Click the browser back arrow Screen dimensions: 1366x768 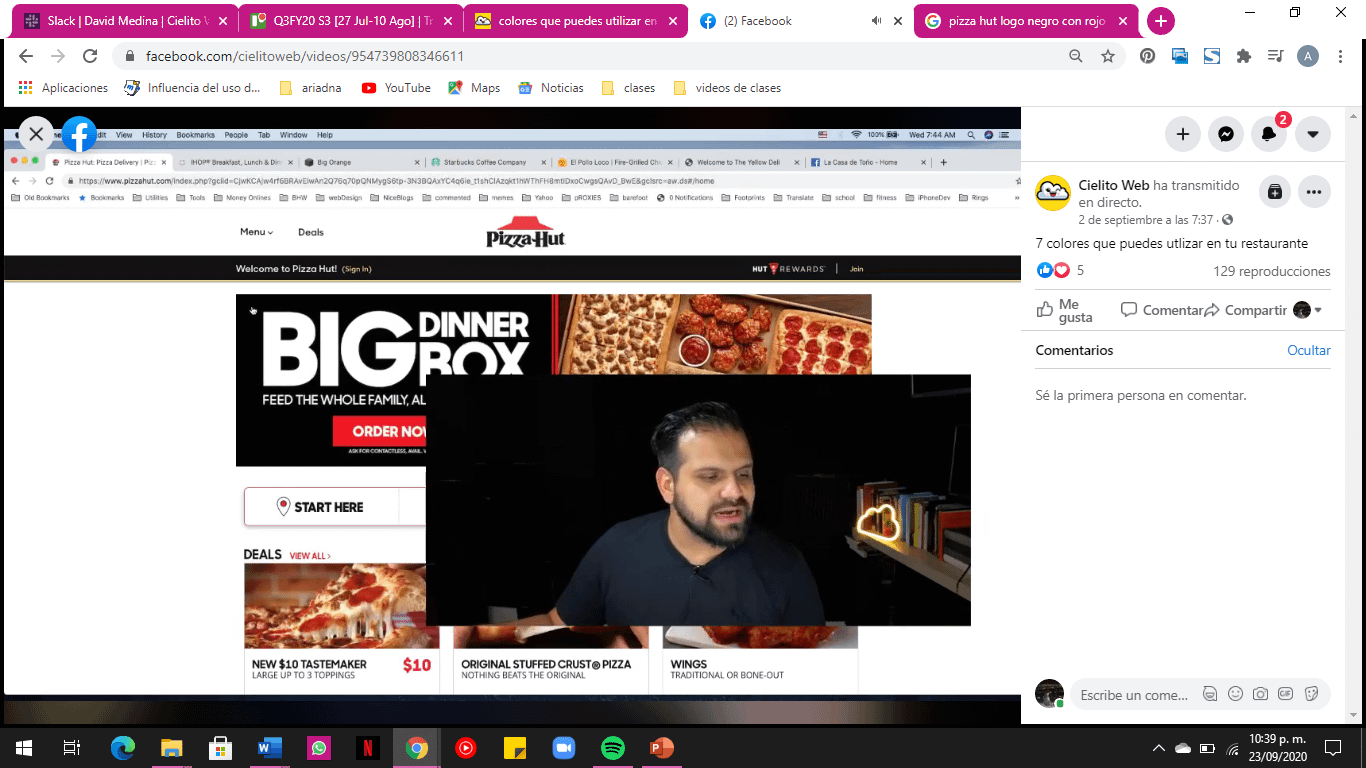coord(26,56)
